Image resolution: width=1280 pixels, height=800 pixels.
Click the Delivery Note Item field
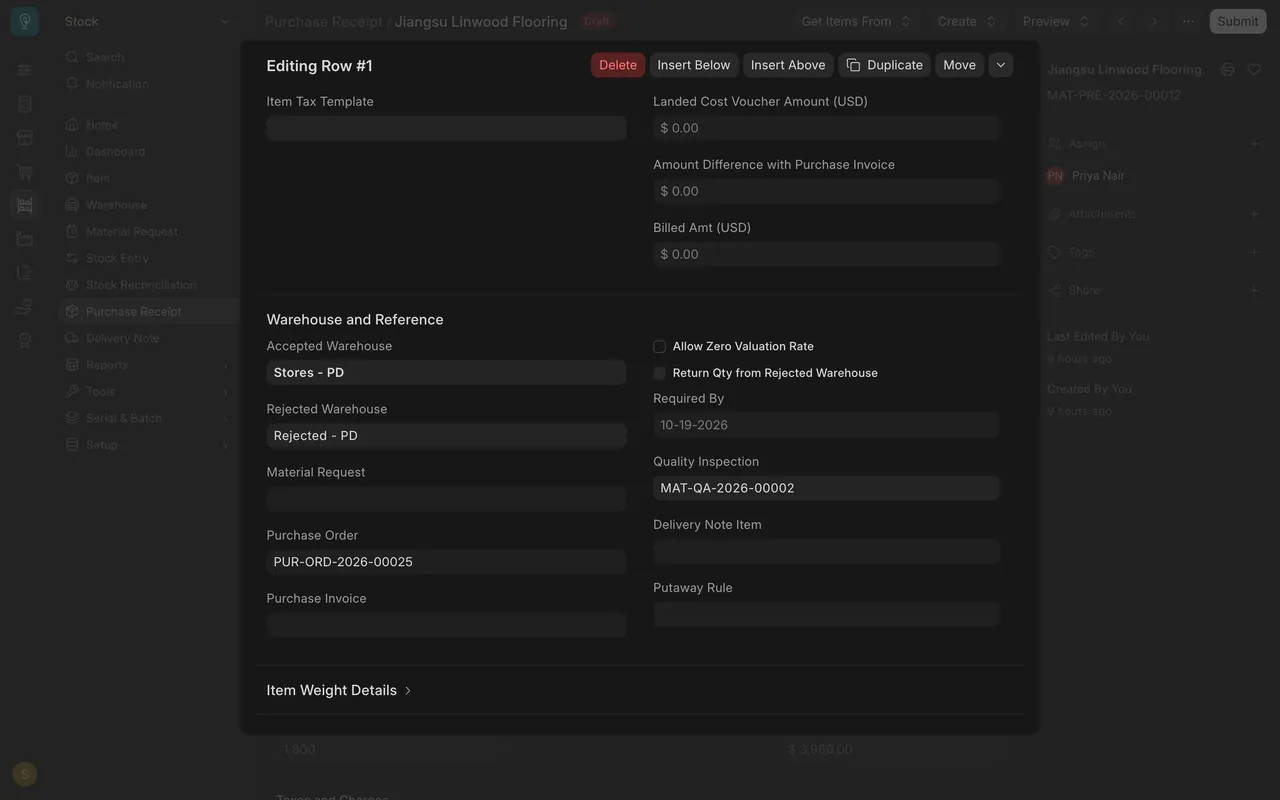[826, 551]
